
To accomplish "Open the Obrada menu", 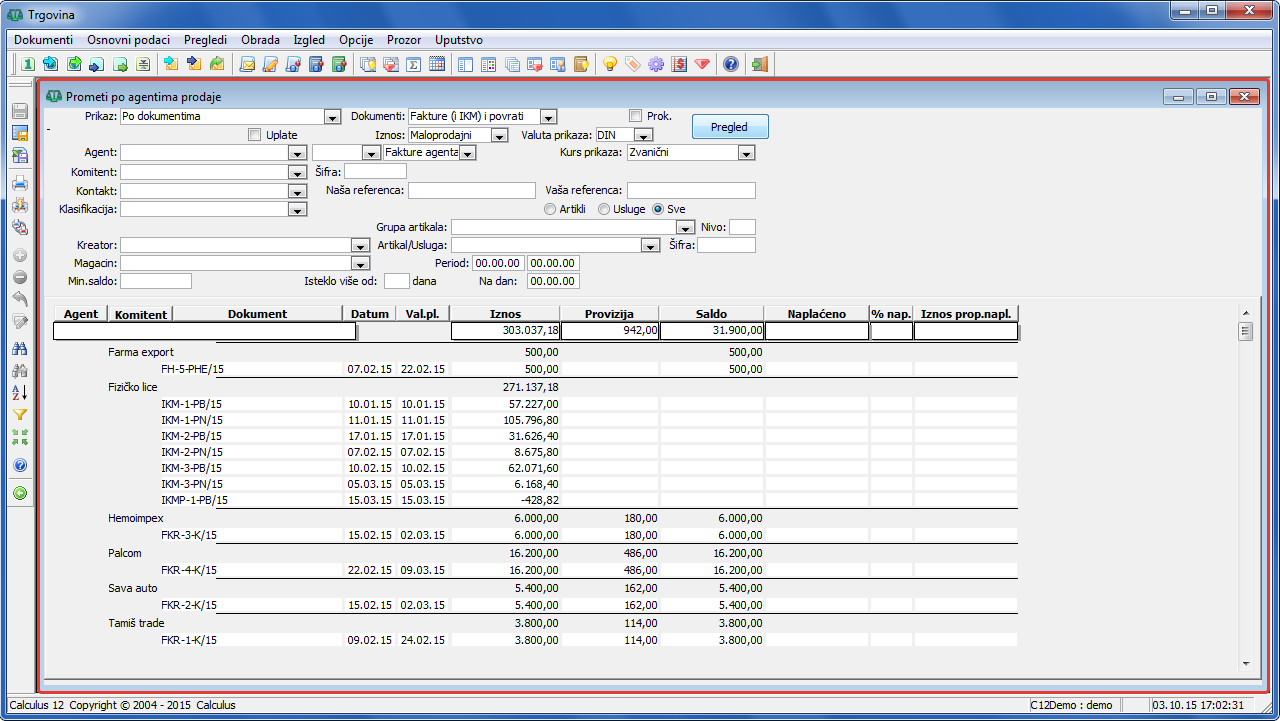I will point(260,40).
